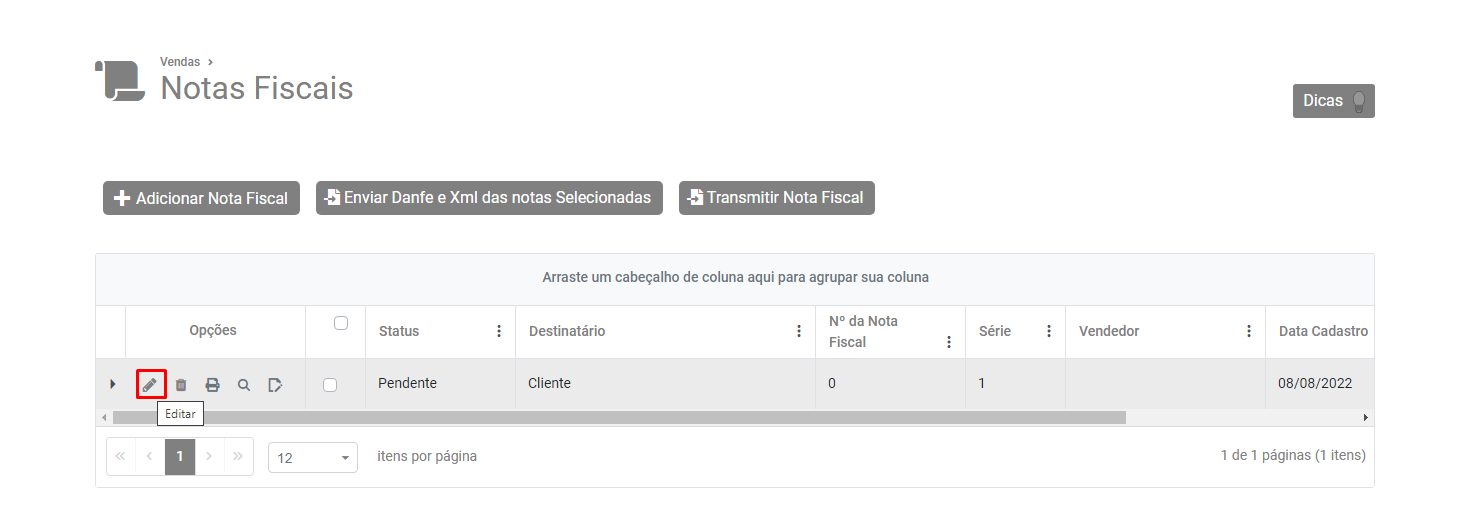Viewport: 1480px width, 531px height.
Task: Delete the note with the trash icon
Action: click(x=181, y=385)
